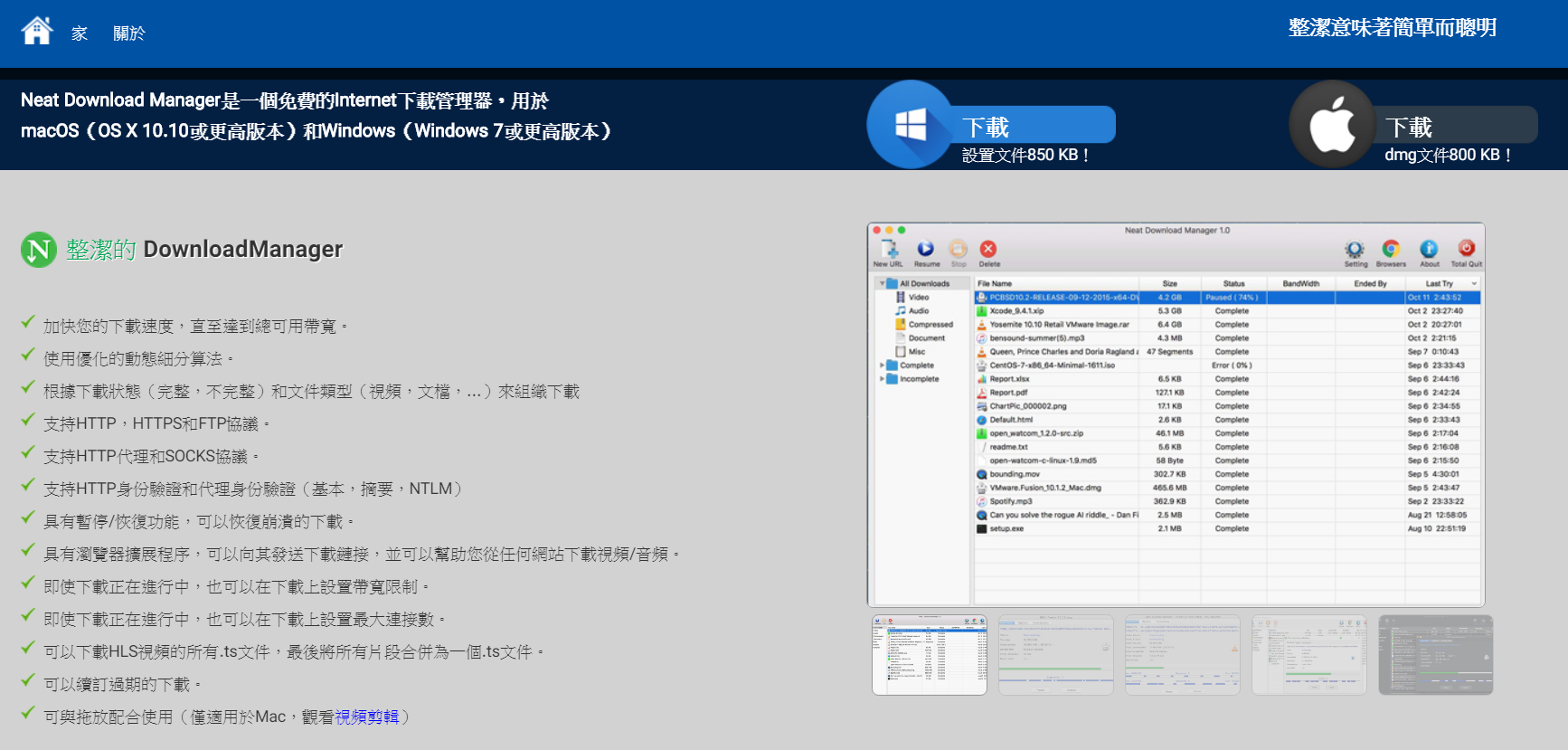Image resolution: width=1568 pixels, height=750 pixels.
Task: Click the green Xcode file icon in list
Action: click(981, 311)
